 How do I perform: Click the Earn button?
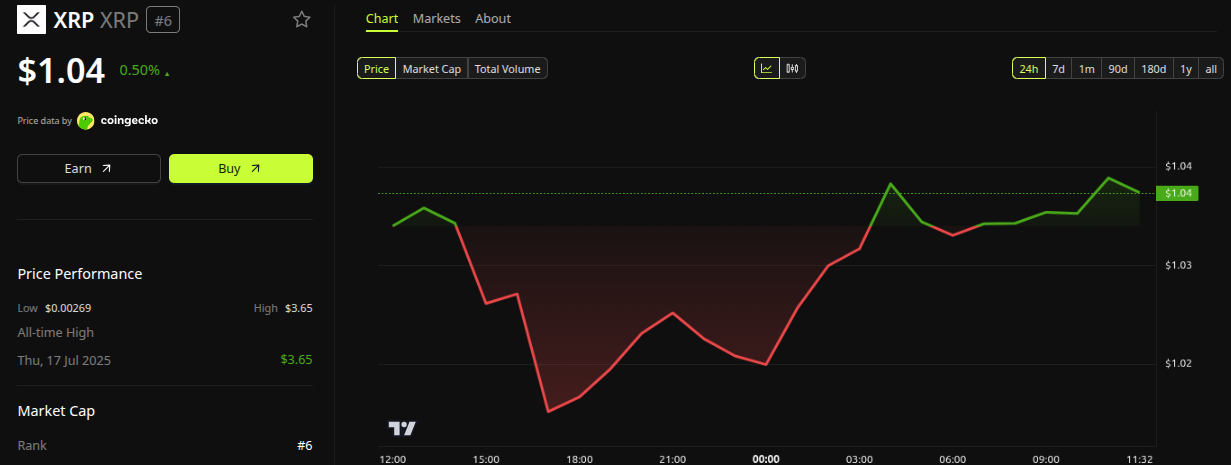[89, 168]
